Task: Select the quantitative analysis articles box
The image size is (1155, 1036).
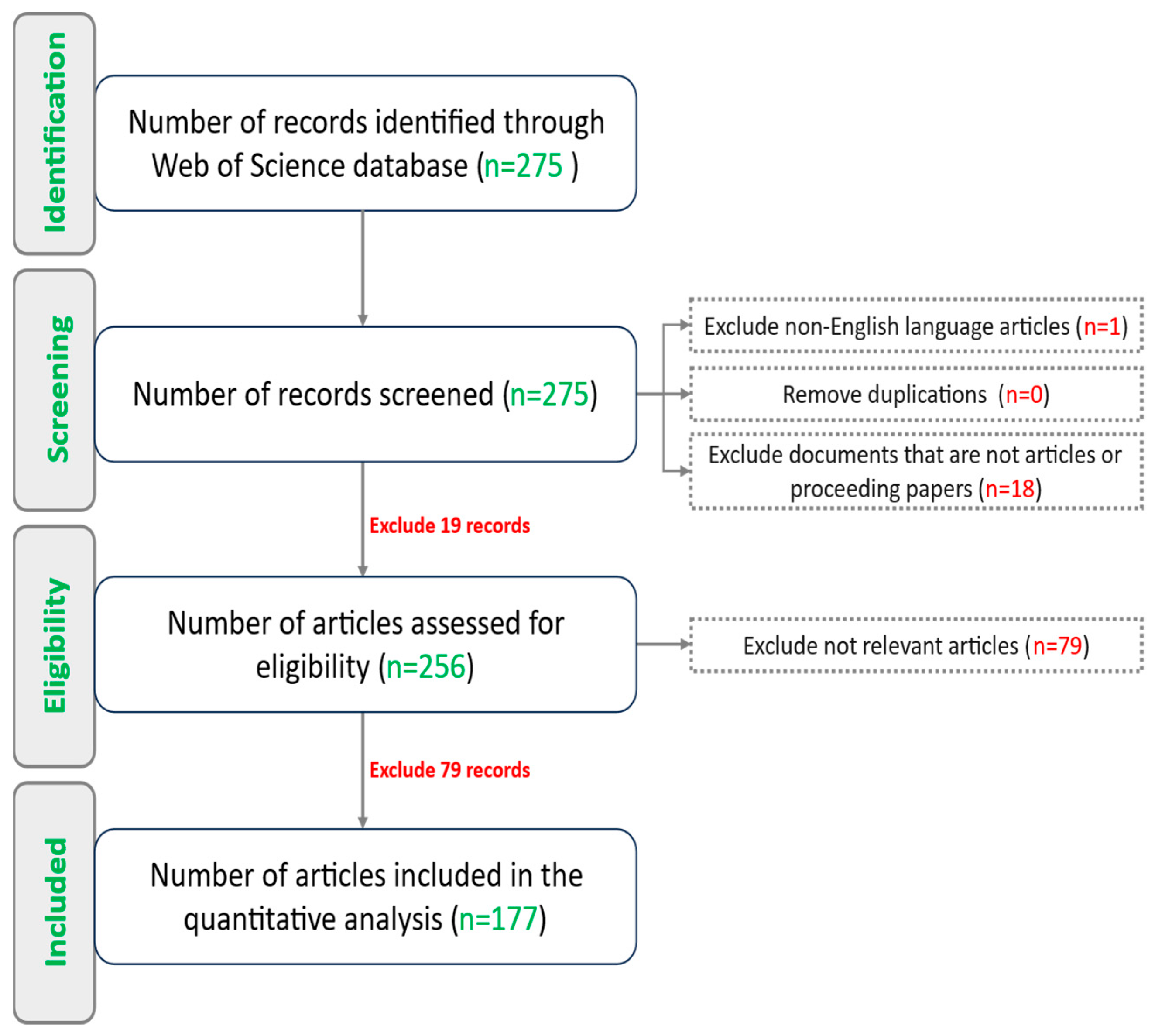Action: (x=366, y=896)
